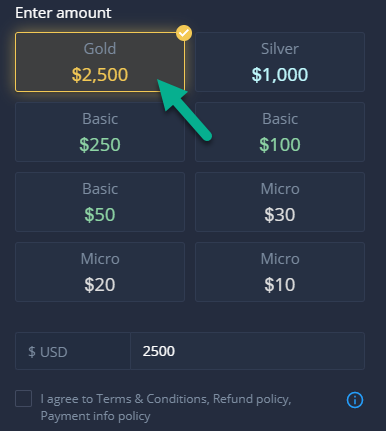This screenshot has width=386, height=431.
Task: Pick the Micro $20 amount tile
Action: (x=100, y=272)
